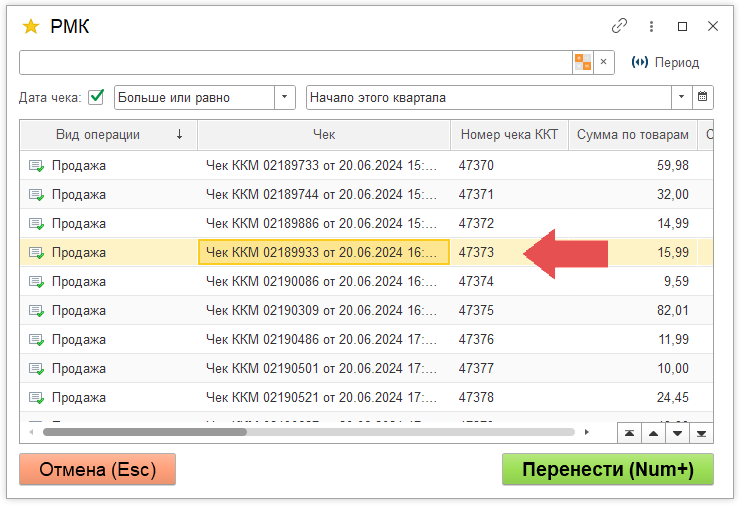The height and width of the screenshot is (508, 743).
Task: Click the Сумма по товарам column header
Action: point(632,135)
